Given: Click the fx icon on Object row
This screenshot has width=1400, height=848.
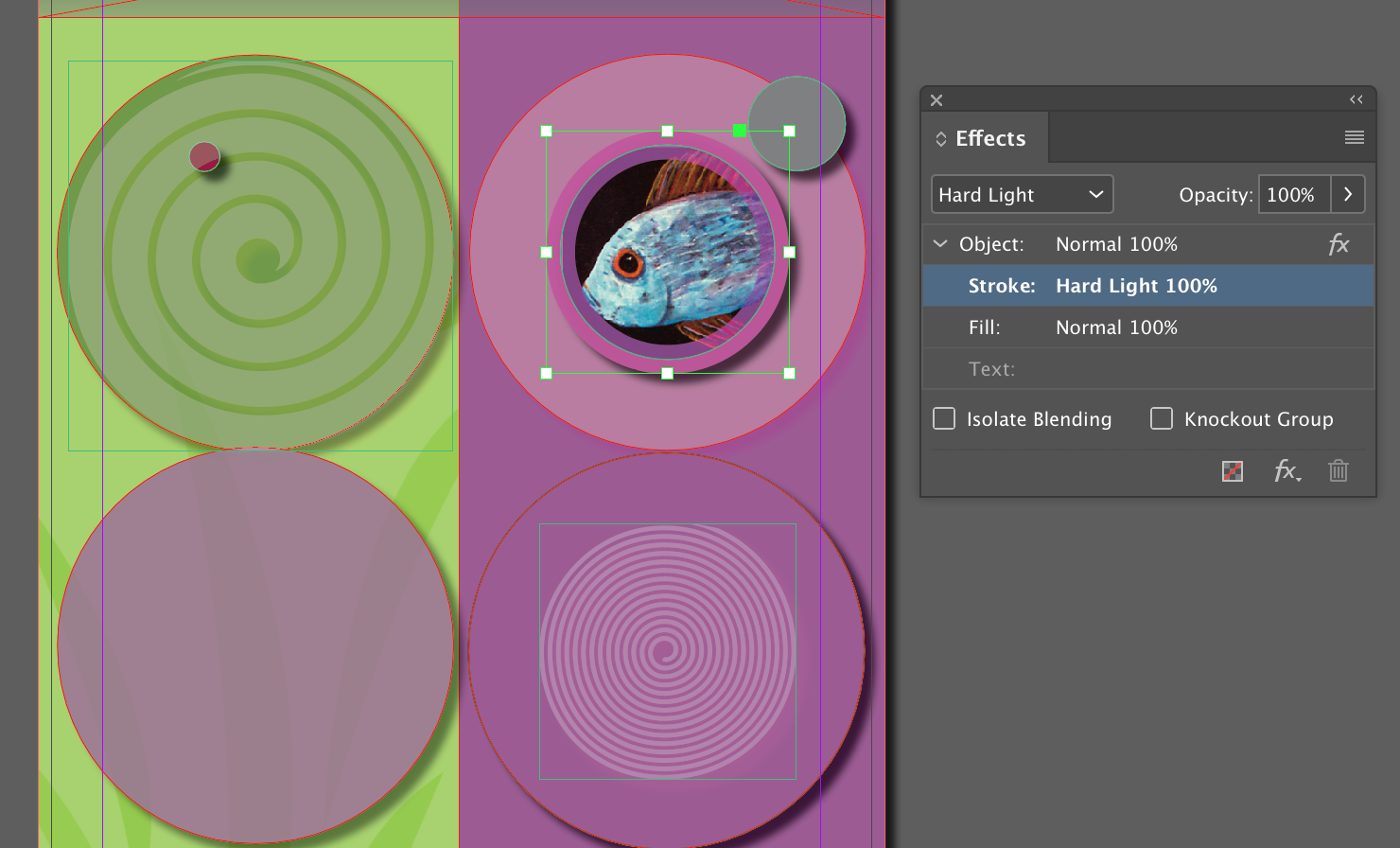Looking at the screenshot, I should [1339, 244].
